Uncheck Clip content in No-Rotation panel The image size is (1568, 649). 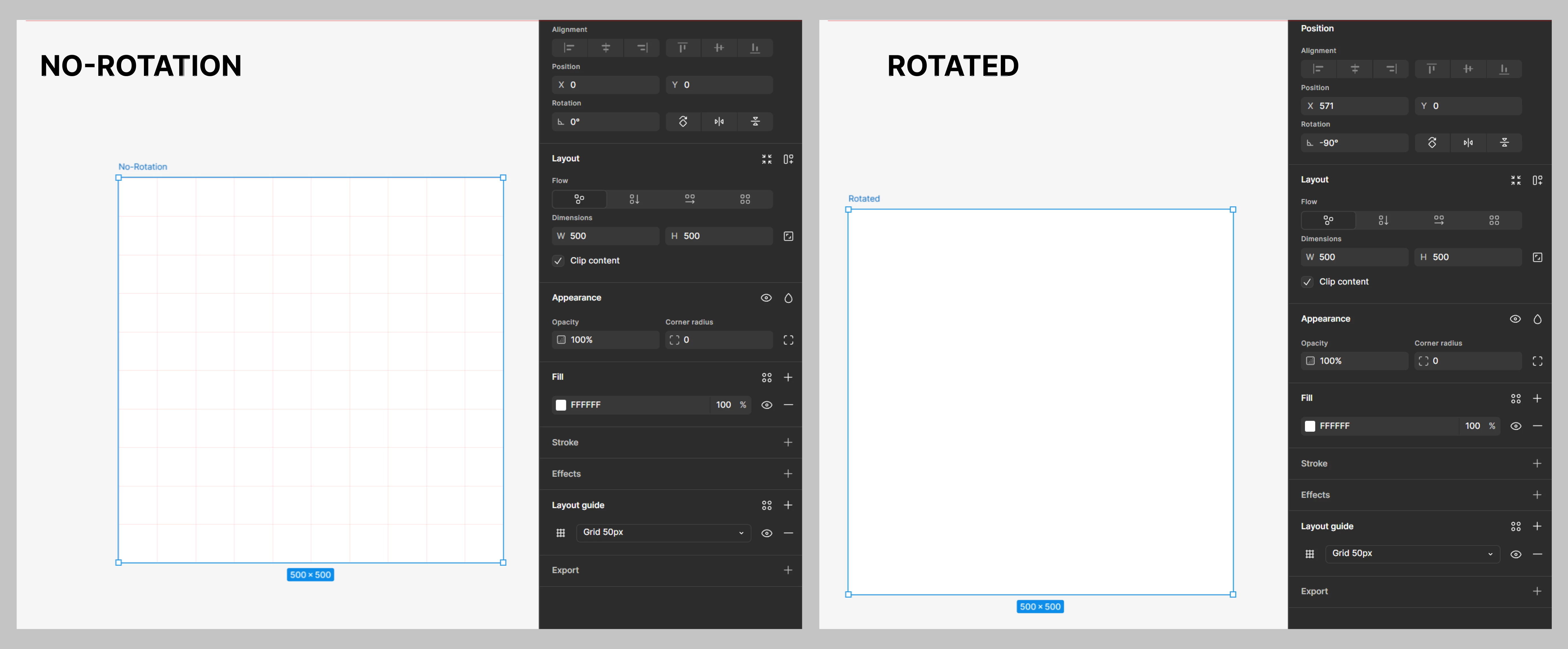point(558,261)
